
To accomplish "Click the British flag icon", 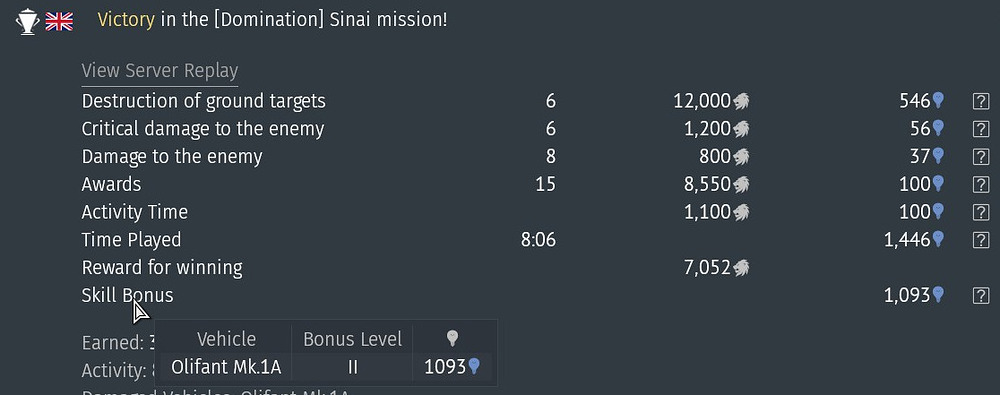I will point(59,22).
